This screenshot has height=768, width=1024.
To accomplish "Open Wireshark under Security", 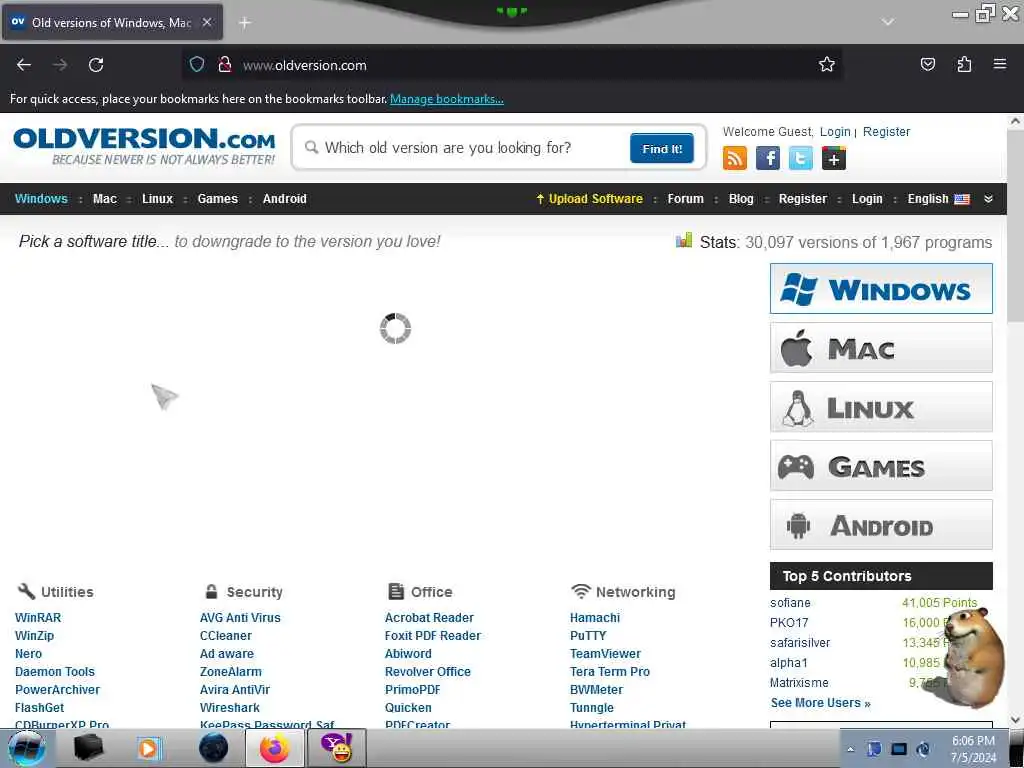I will (229, 707).
